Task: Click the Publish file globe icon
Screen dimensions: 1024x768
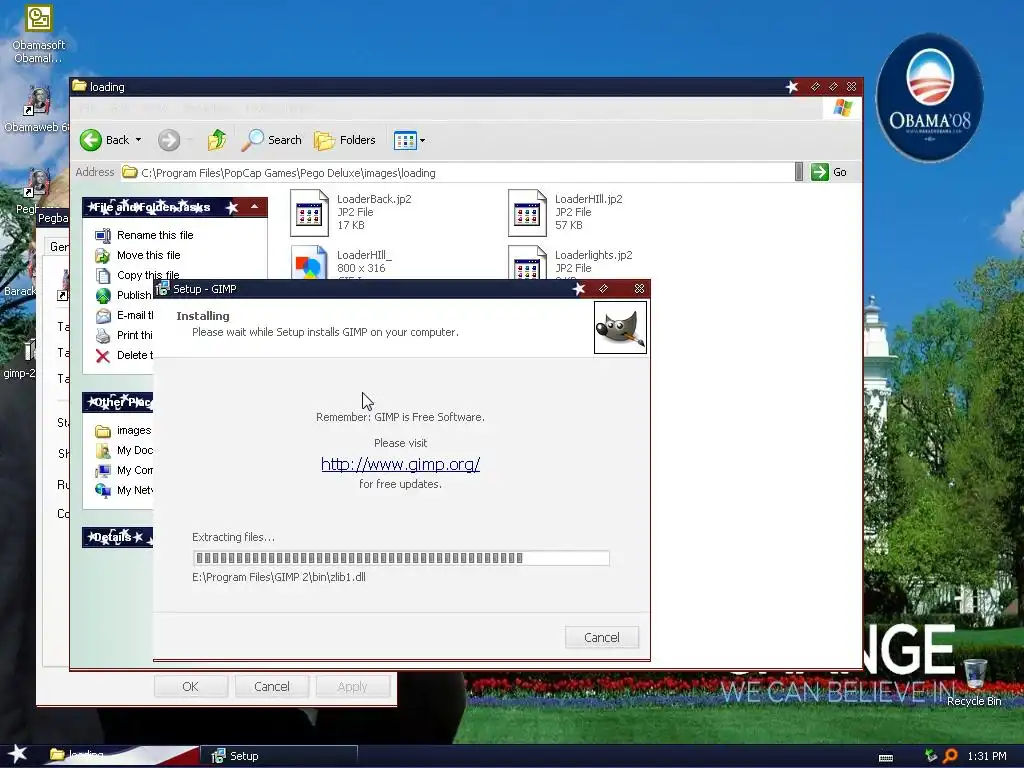Action: tap(103, 296)
